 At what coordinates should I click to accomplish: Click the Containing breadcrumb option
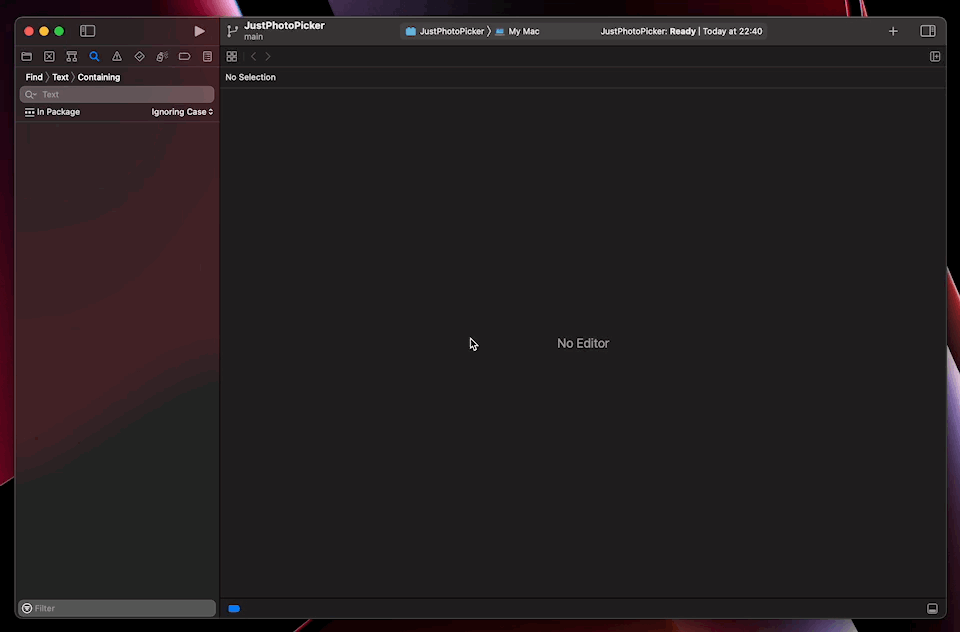point(99,77)
